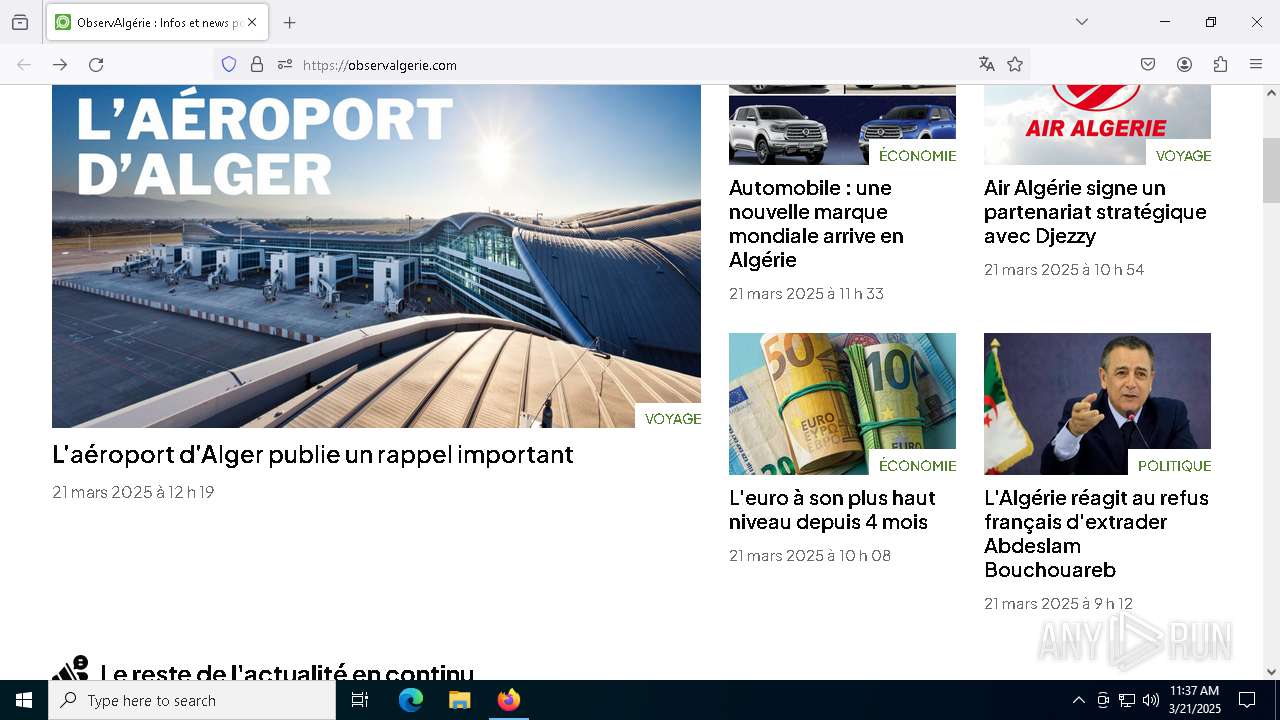The image size is (1280, 720).
Task: Click the Meet Now tray icon
Action: pyautogui.click(x=1103, y=700)
